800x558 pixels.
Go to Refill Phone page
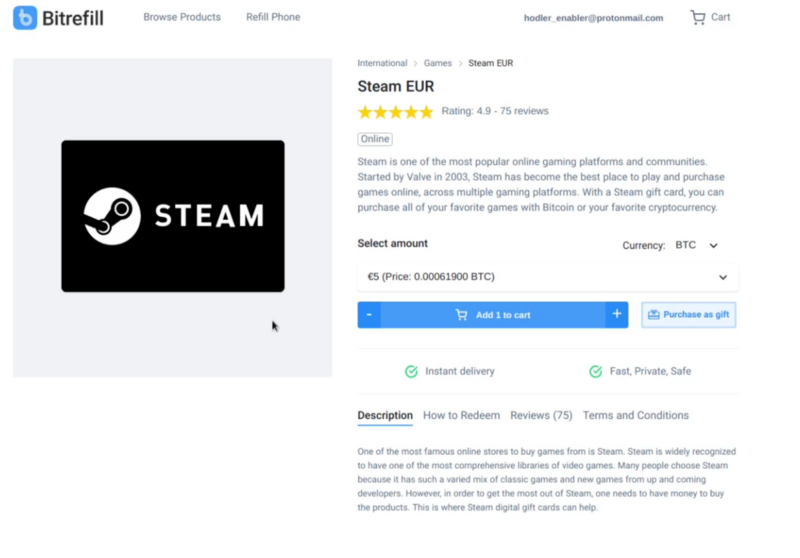point(273,17)
